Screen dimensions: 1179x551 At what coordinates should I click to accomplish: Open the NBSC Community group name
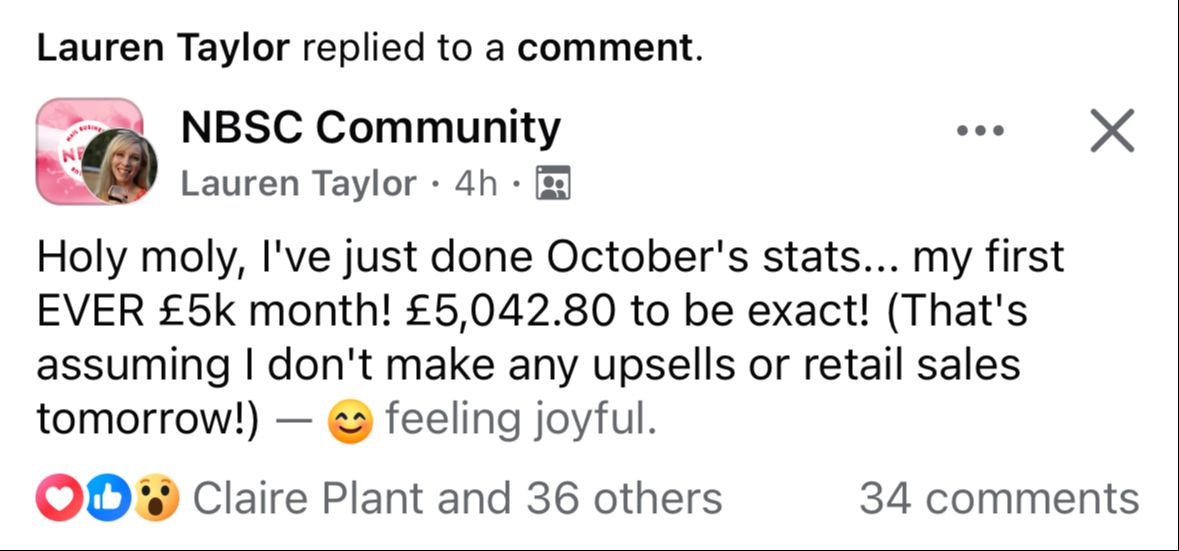pos(370,128)
